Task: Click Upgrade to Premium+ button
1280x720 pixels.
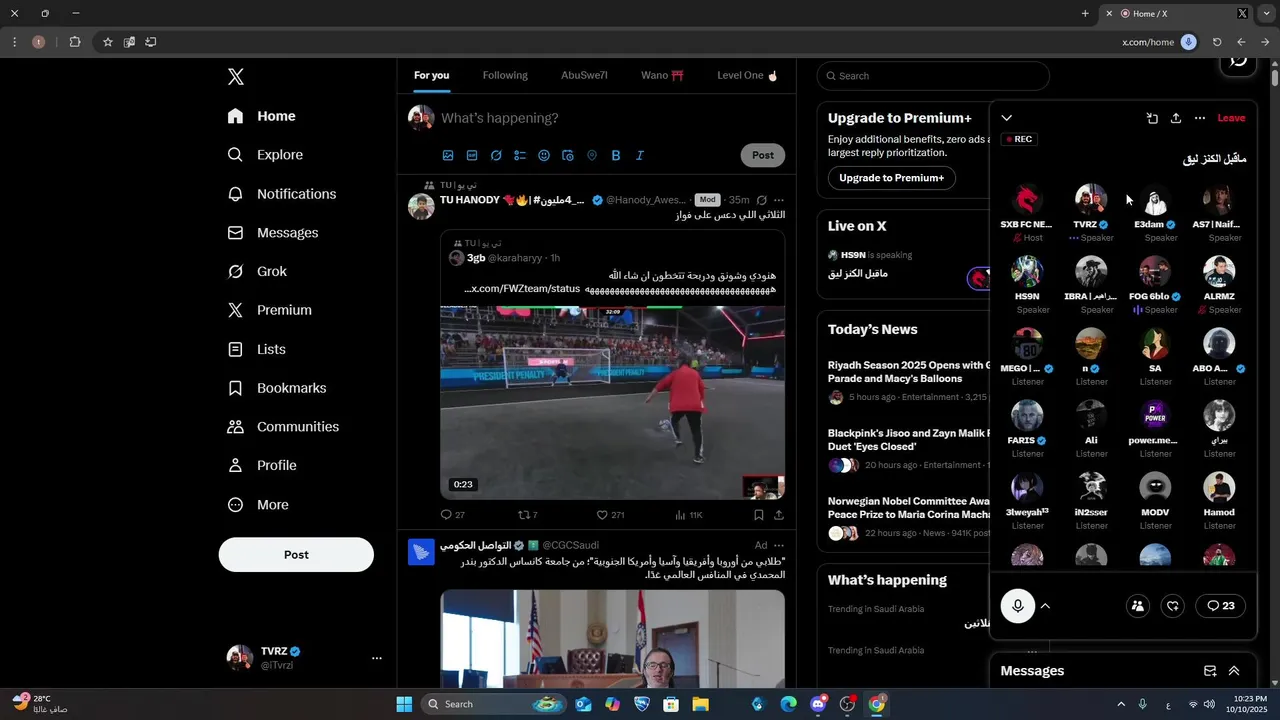Action: tap(891, 178)
